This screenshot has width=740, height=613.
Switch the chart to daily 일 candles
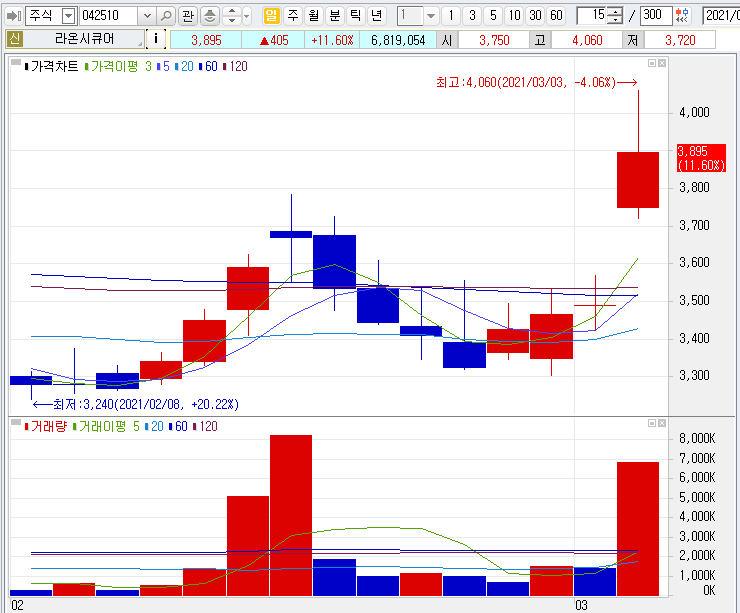[271, 16]
